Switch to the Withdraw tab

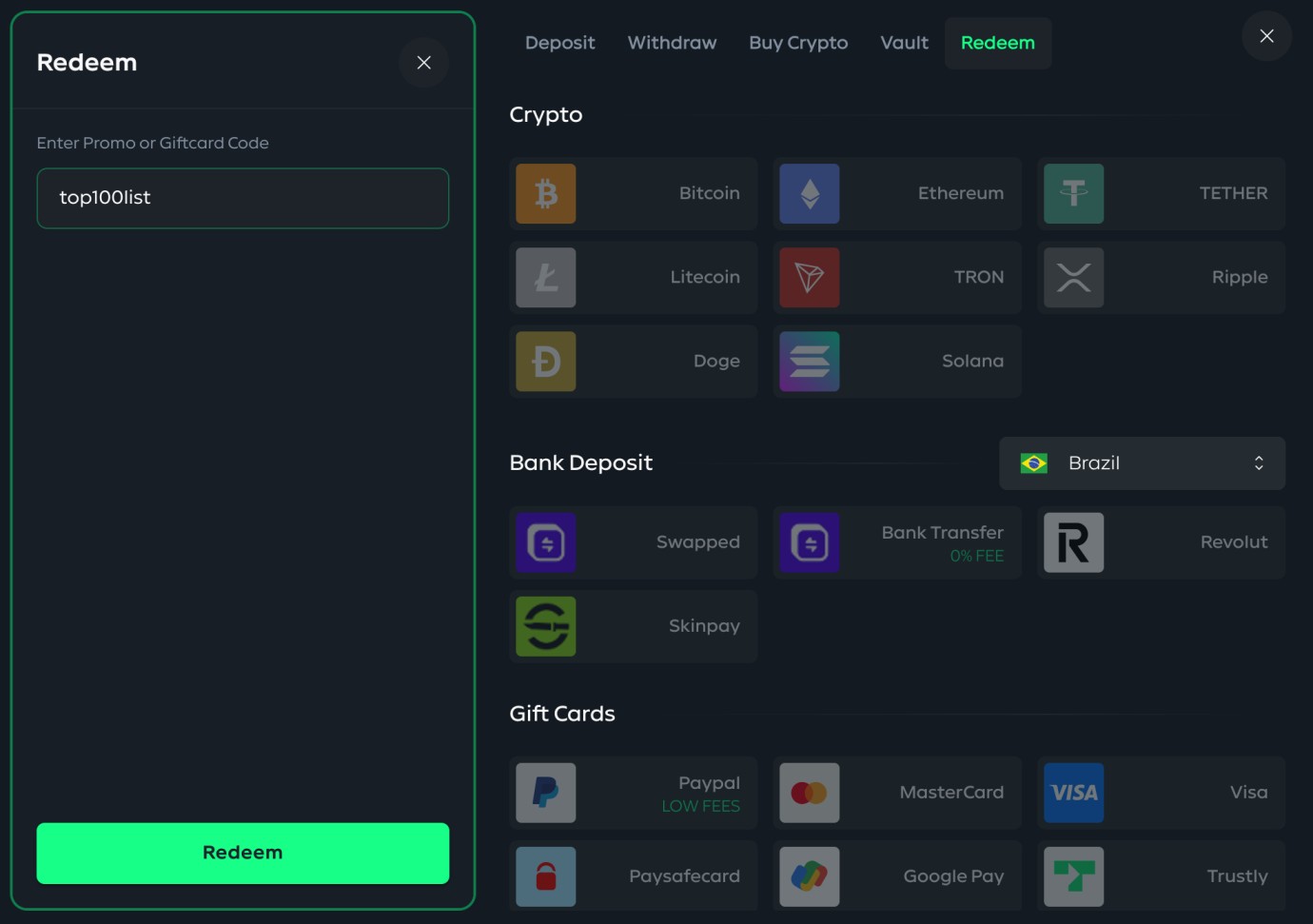point(672,43)
